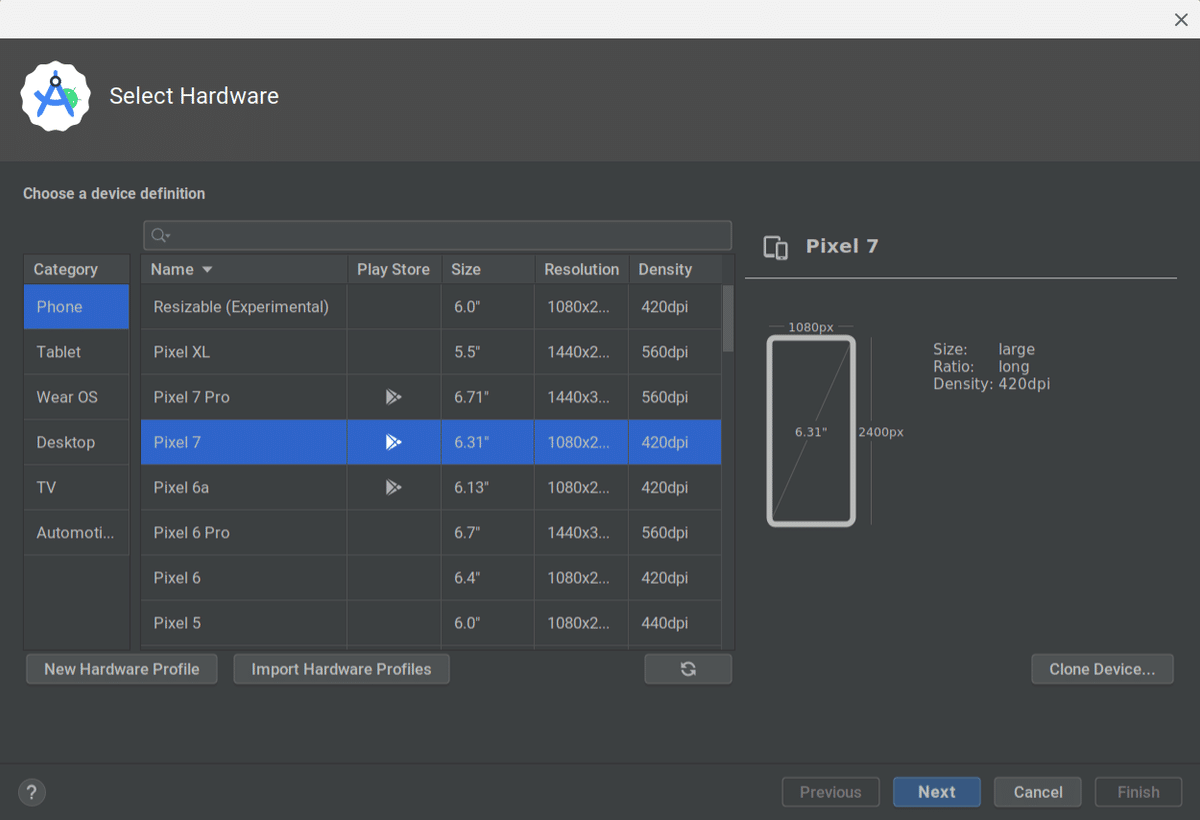Click the Name column sort arrow
Image resolution: width=1200 pixels, height=820 pixels.
coord(208,270)
